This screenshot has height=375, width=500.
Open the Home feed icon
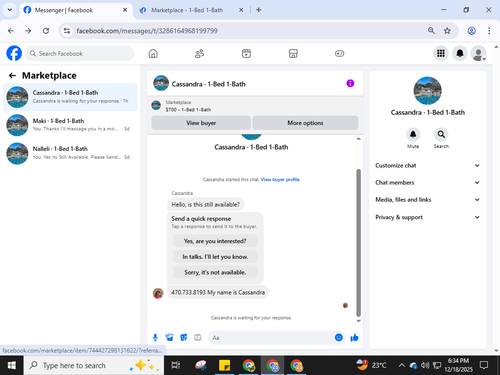(153, 53)
